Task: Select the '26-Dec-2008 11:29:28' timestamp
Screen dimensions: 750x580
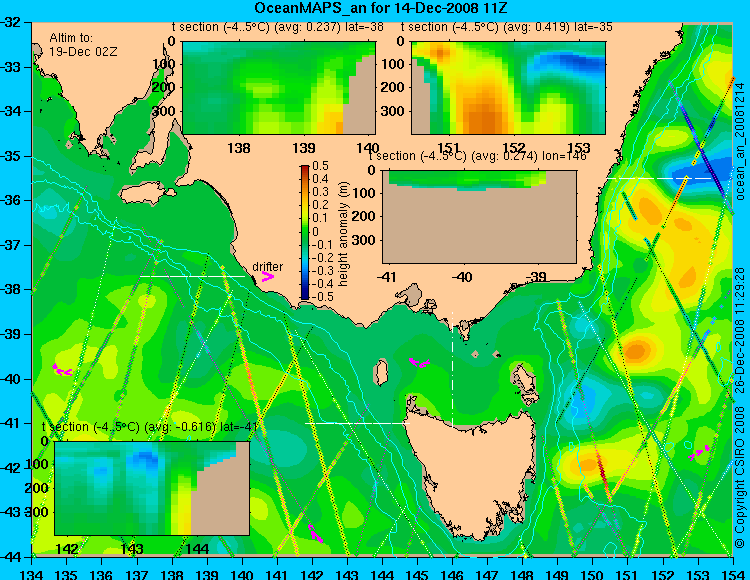Action: (x=740, y=329)
